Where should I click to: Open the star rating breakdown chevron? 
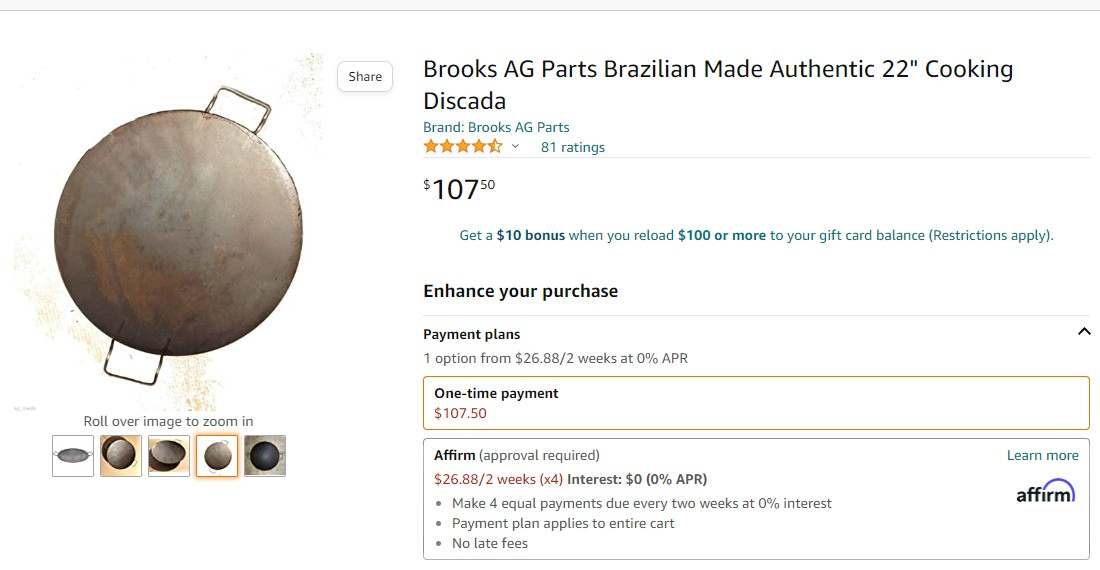point(516,147)
